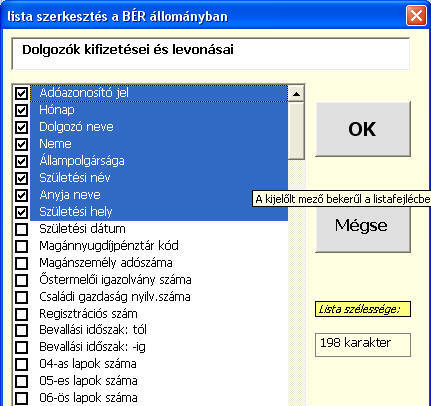
Task: Click the scrollbar track below the thumb
Action: pyautogui.click(x=296, y=283)
